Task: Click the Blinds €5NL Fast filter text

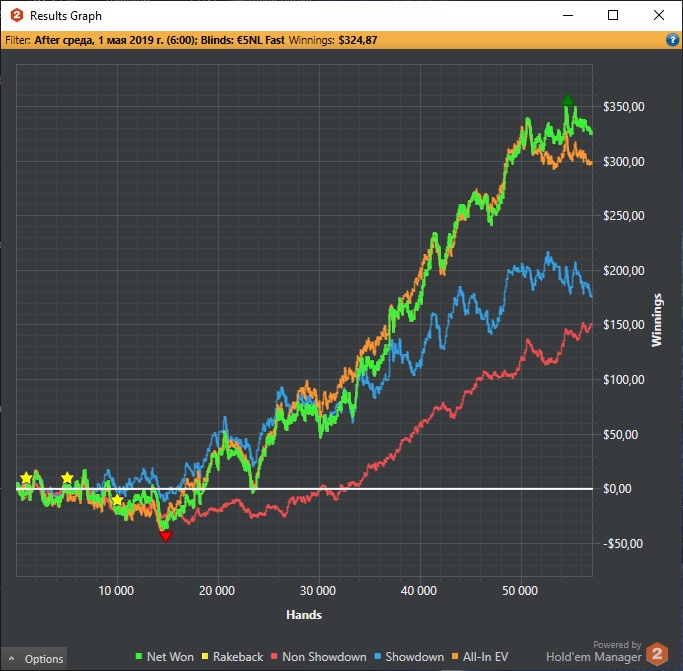Action: click(x=242, y=40)
